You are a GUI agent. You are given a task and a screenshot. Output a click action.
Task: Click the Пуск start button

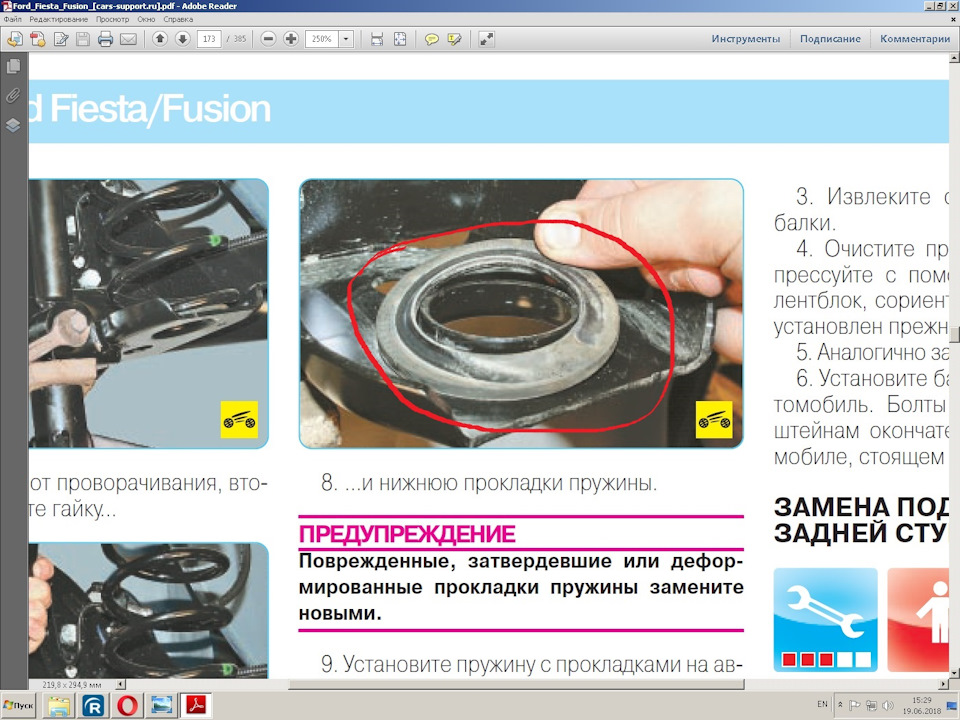pyautogui.click(x=18, y=705)
